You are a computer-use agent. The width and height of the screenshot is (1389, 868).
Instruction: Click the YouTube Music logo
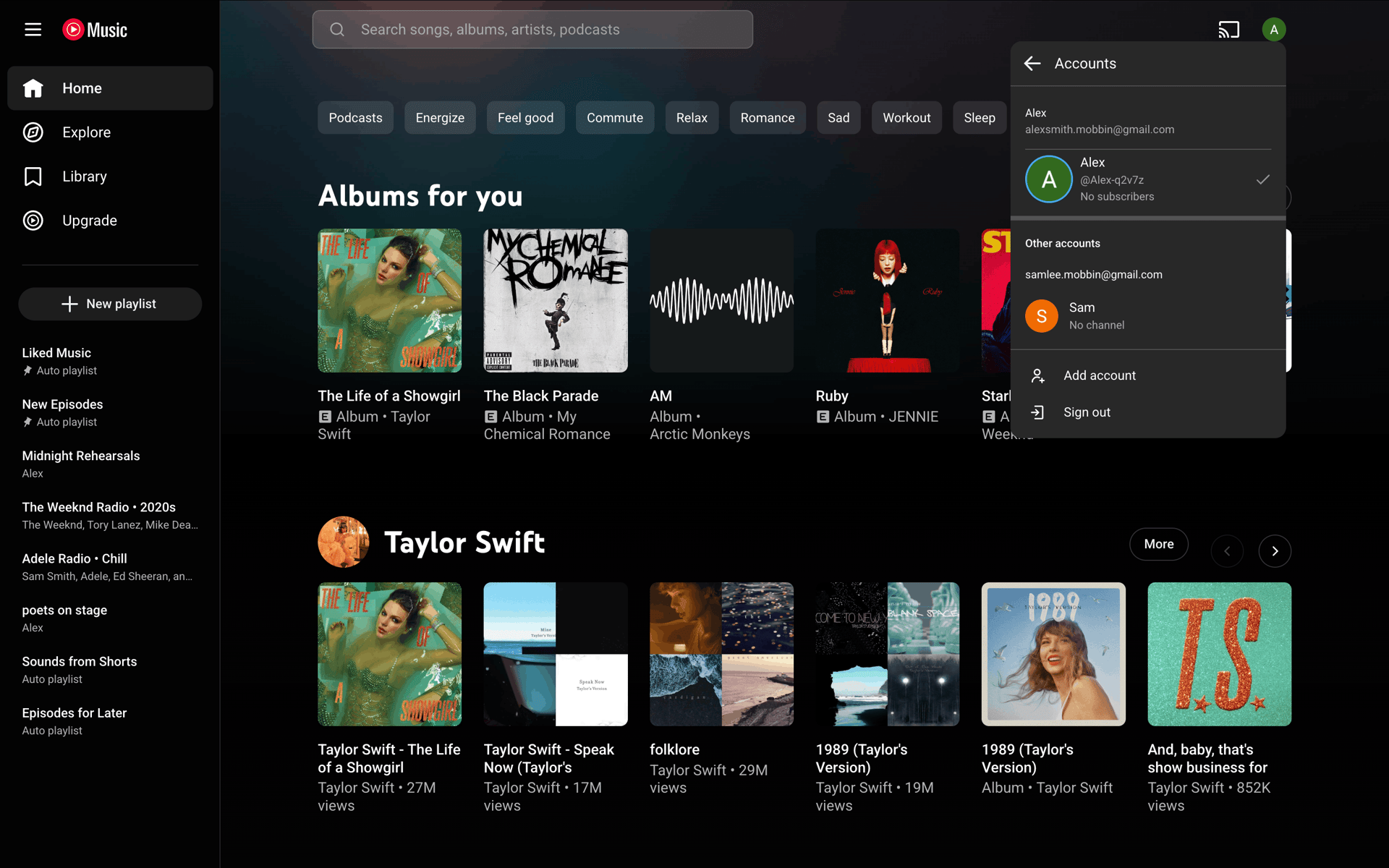click(95, 30)
